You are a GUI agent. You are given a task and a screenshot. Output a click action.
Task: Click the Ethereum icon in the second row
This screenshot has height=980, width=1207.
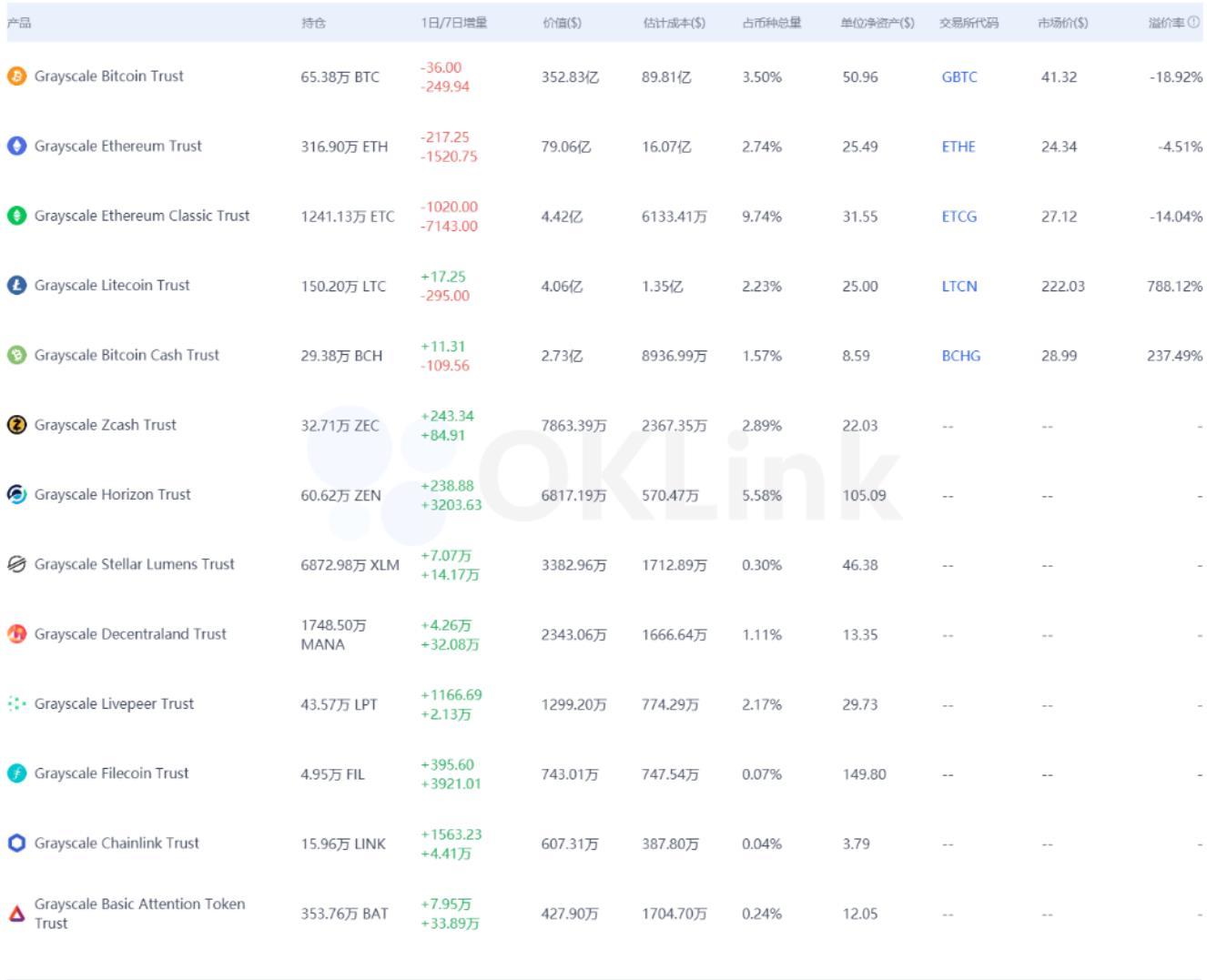click(x=16, y=146)
